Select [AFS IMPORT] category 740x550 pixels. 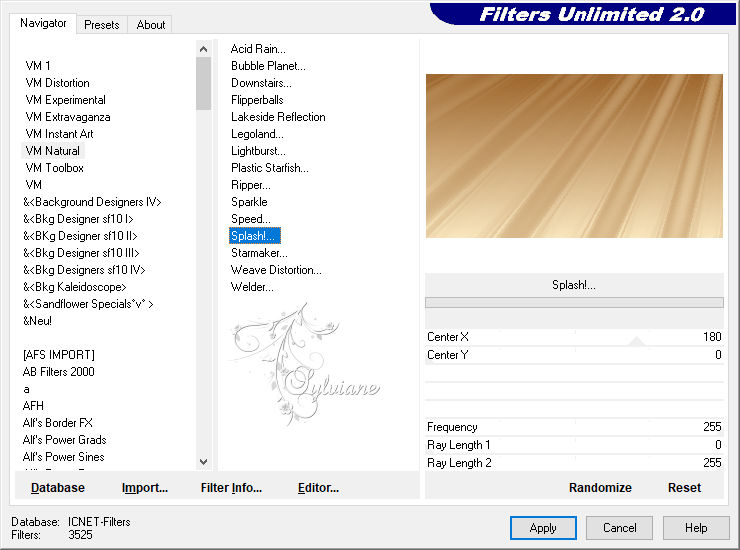point(59,355)
